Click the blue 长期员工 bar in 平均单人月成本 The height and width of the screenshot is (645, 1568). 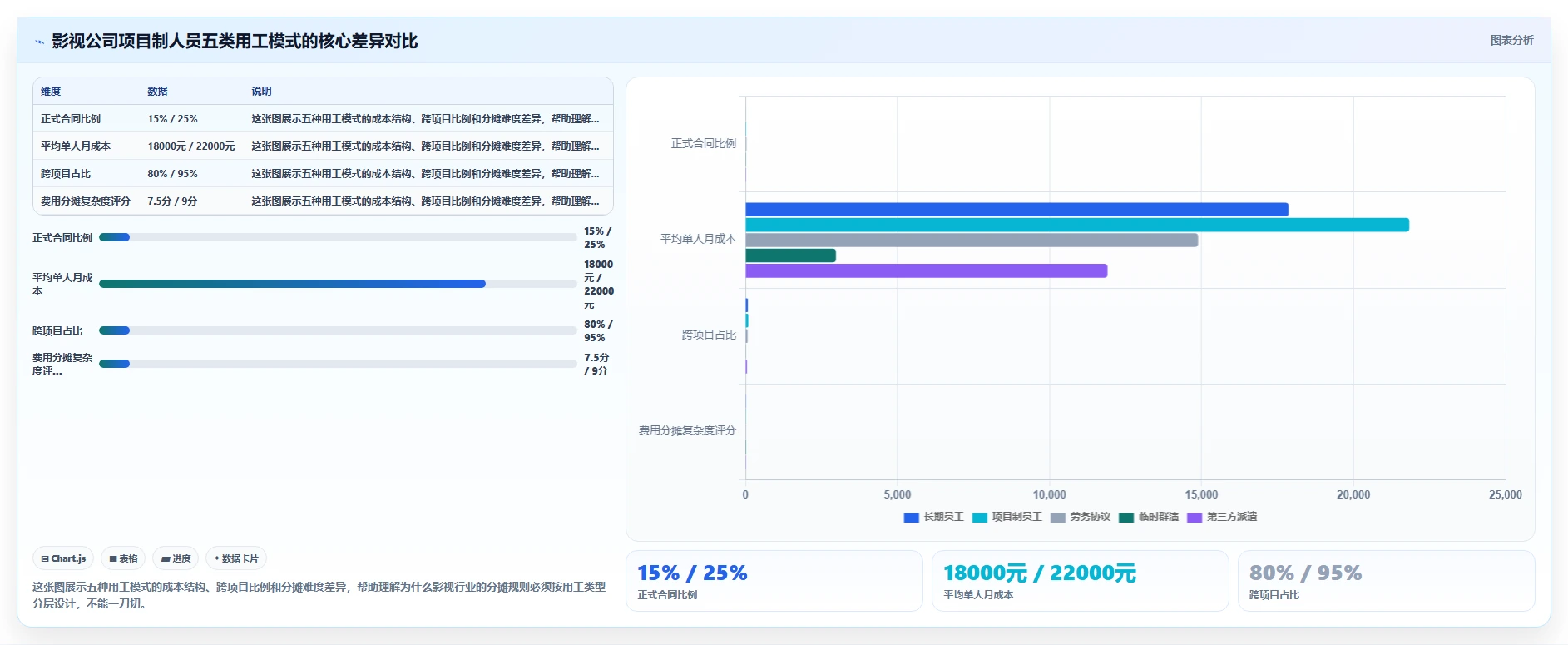point(1016,210)
